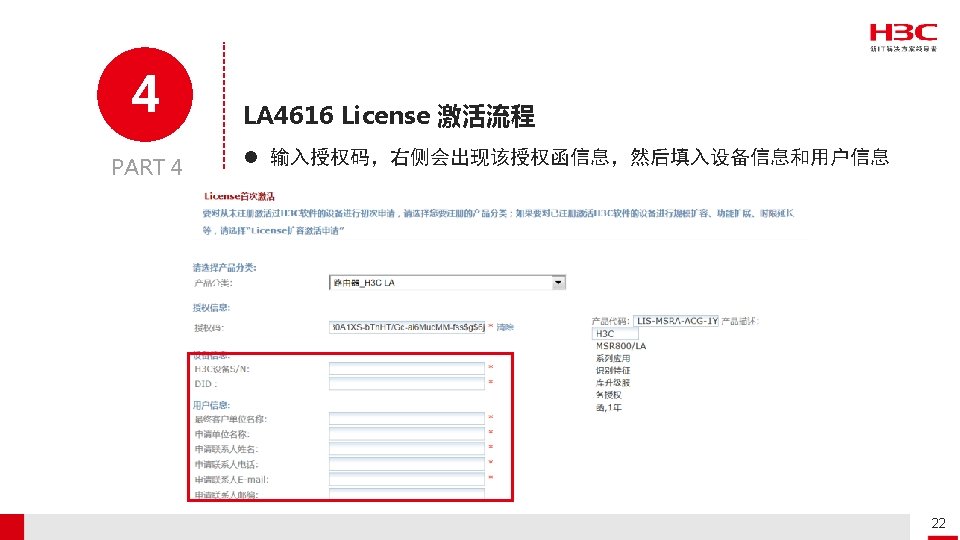Click the 'H3C' box under 产品代码

point(615,334)
